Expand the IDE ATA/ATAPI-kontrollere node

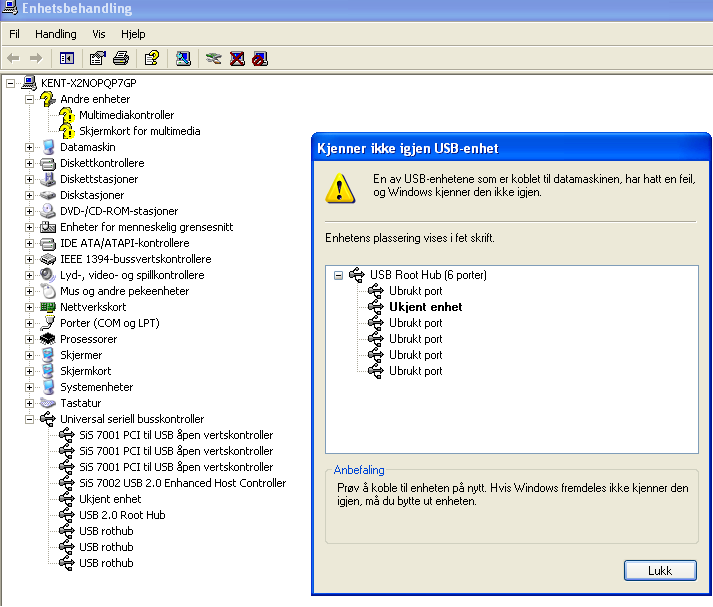(30, 243)
